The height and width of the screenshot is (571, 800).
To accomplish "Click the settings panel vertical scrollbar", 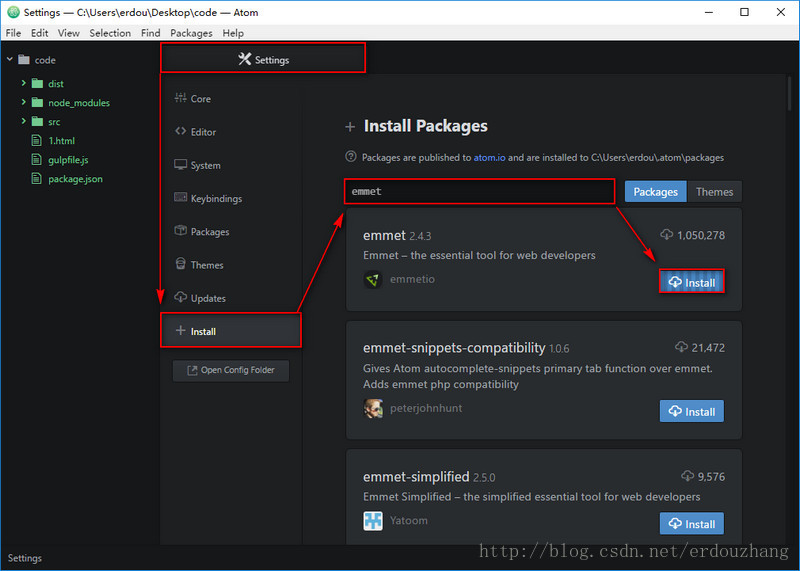I will (789, 92).
